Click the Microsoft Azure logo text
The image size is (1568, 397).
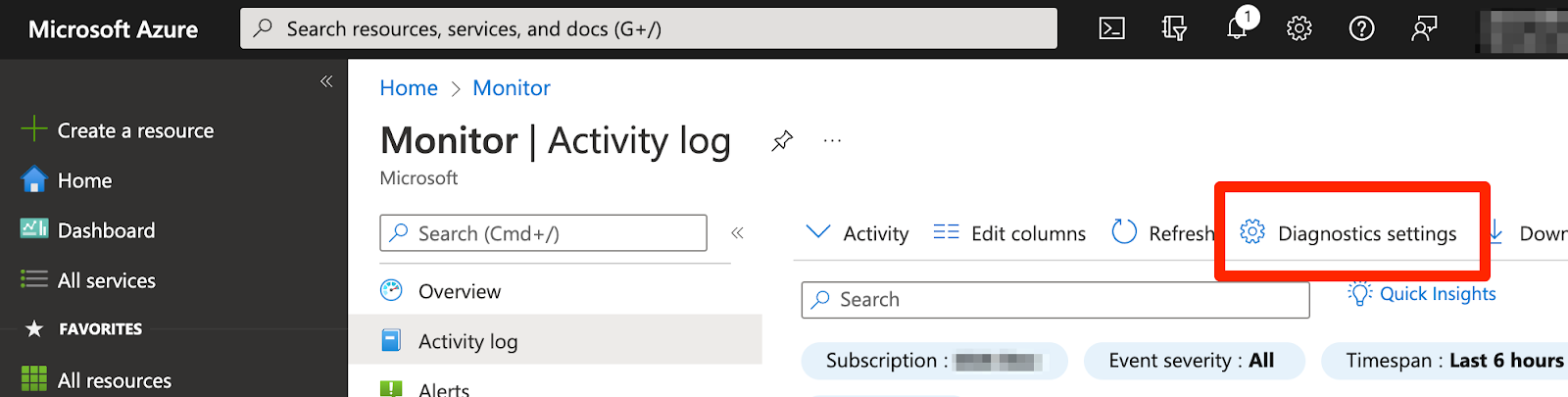click(x=114, y=29)
